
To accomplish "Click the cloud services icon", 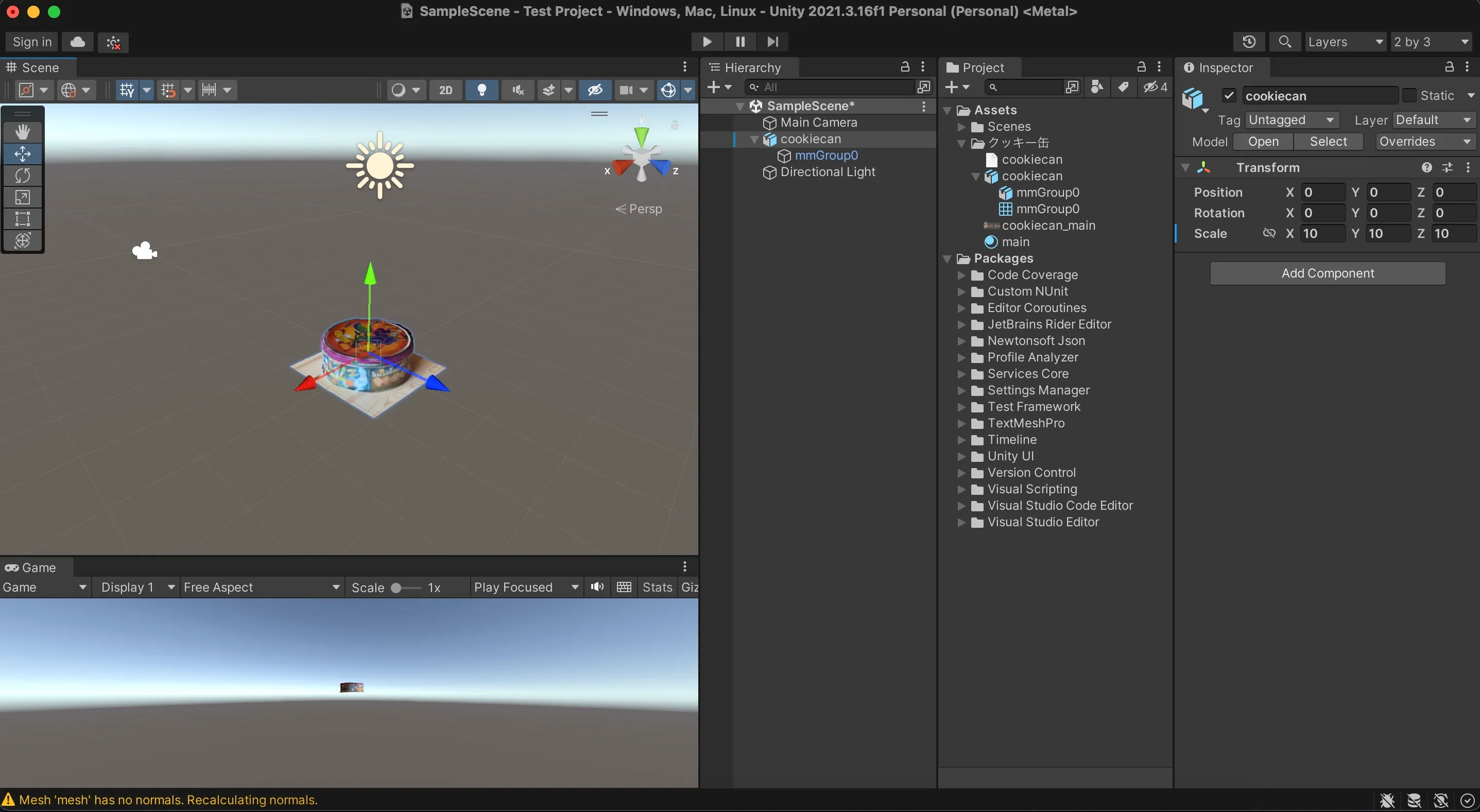I will point(78,42).
